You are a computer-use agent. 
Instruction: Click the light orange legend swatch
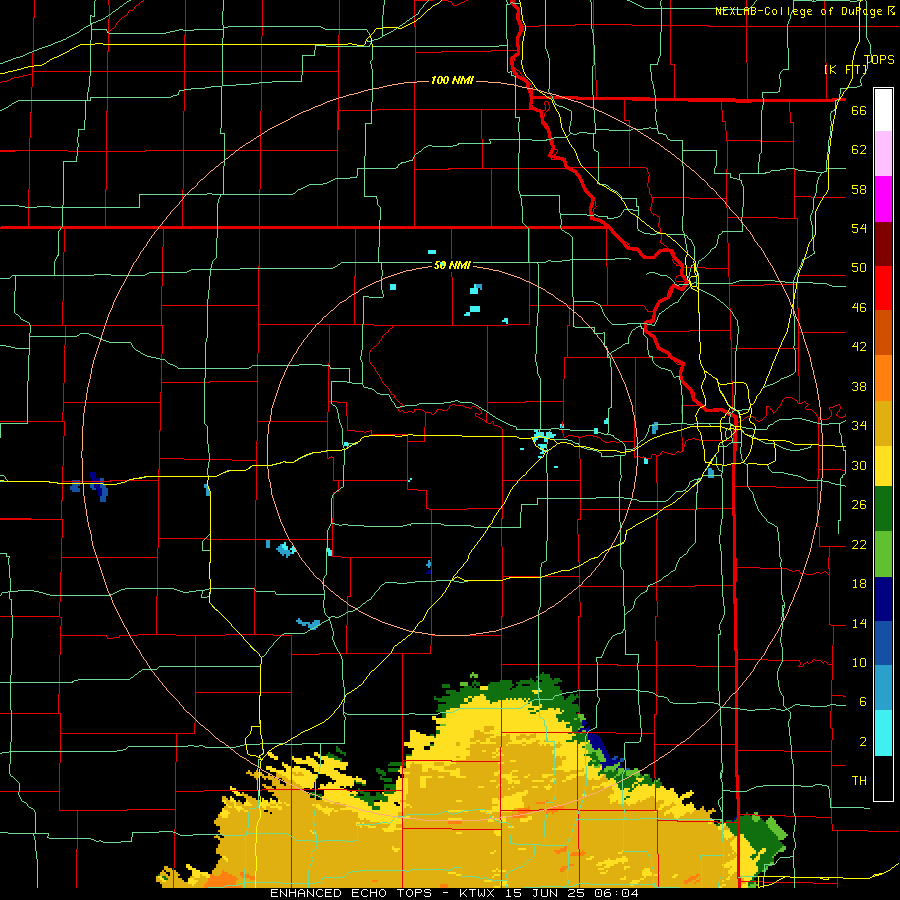[883, 378]
